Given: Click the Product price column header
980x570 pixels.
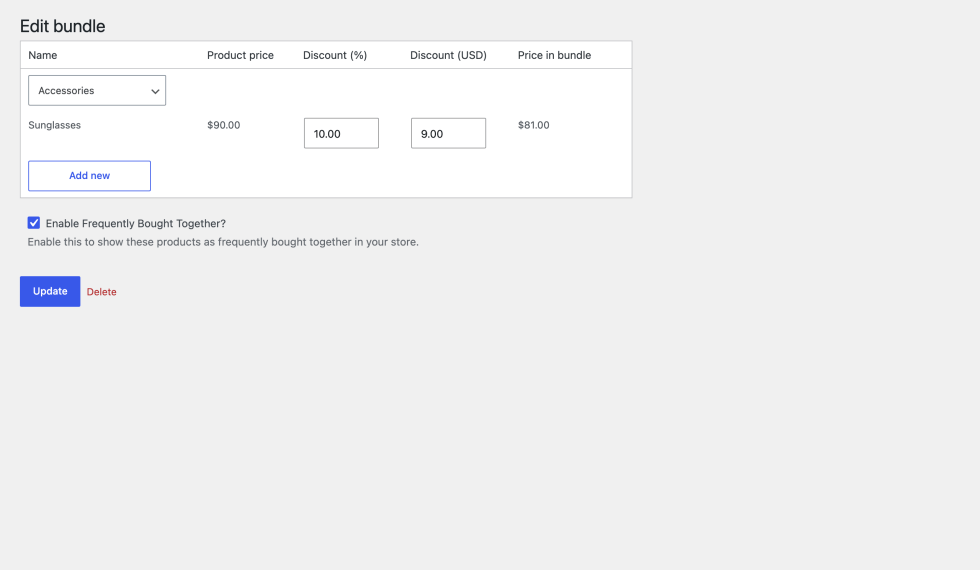Looking at the screenshot, I should [241, 55].
